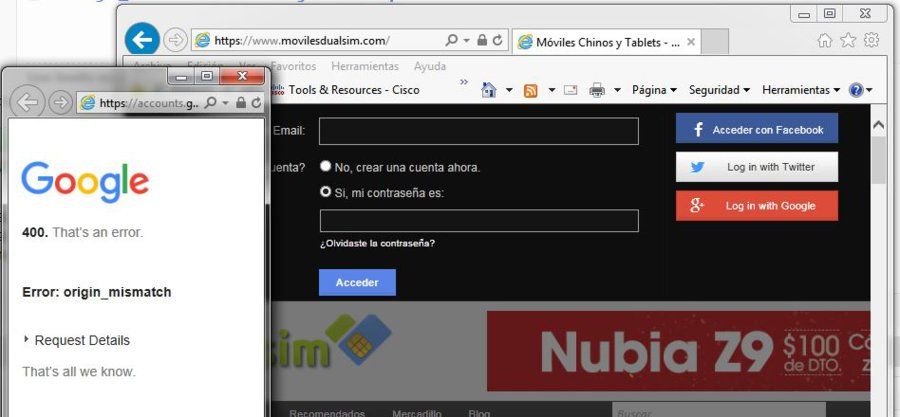The width and height of the screenshot is (900, 417).
Task: Refresh the movilesdualsim.com page
Action: pos(498,40)
